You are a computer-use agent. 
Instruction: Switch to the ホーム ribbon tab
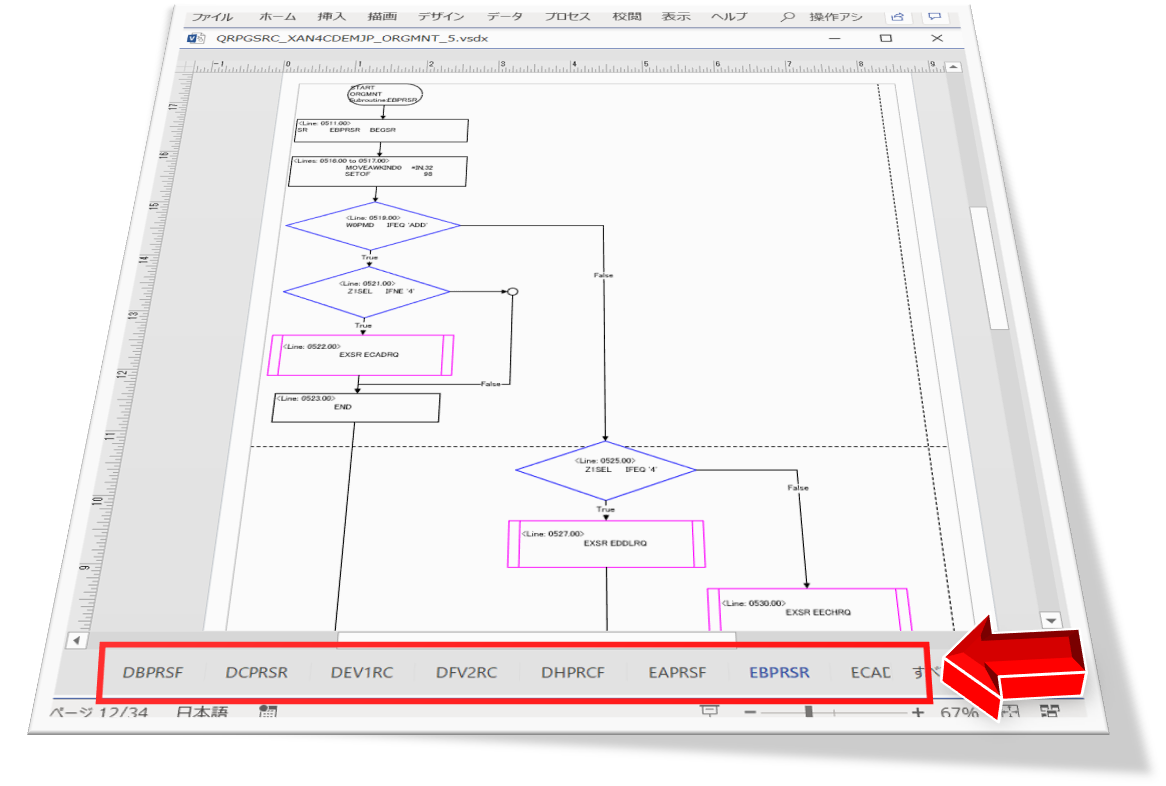tap(278, 16)
